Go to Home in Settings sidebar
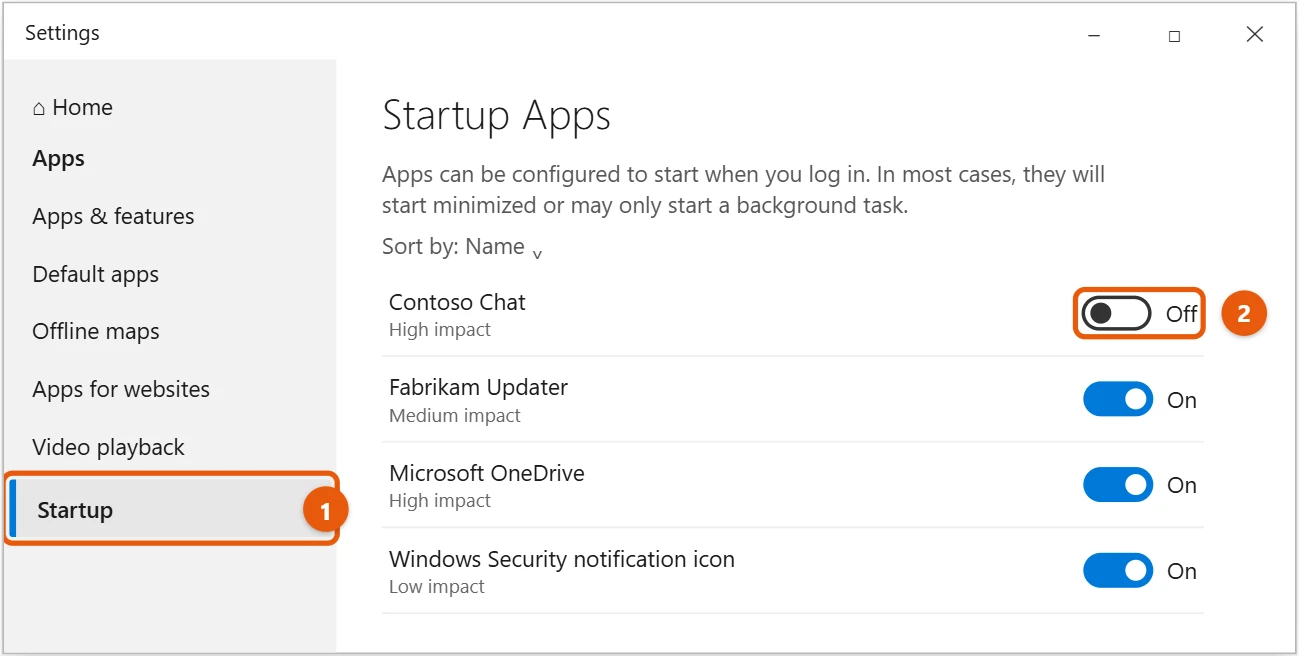This screenshot has width=1299, height=656. tap(72, 107)
